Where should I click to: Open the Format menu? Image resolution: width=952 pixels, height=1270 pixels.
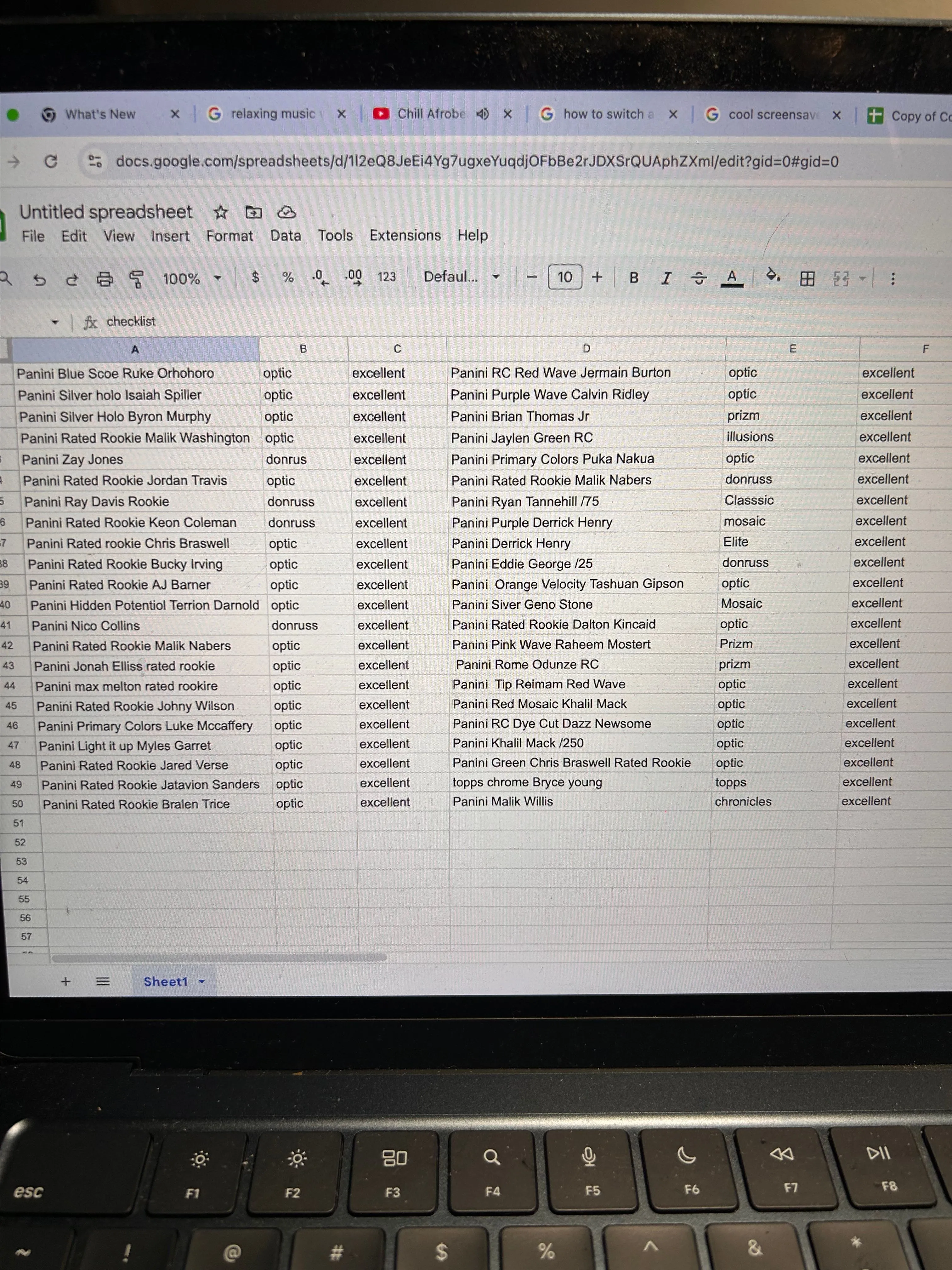(x=229, y=236)
